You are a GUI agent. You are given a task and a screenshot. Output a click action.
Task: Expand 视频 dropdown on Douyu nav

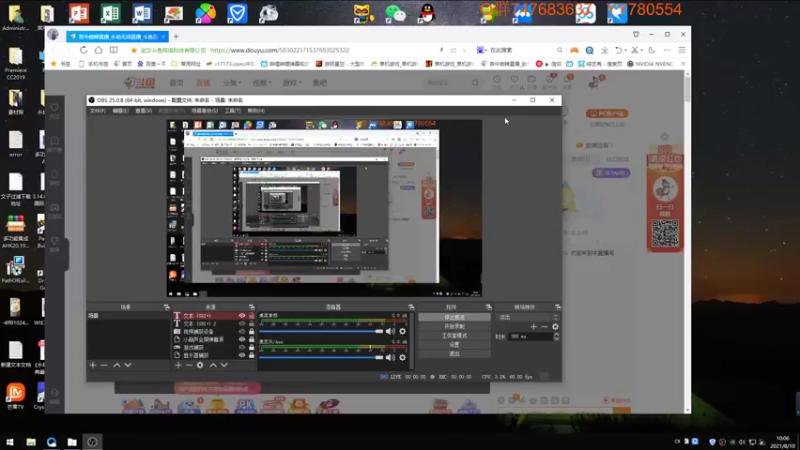point(262,83)
